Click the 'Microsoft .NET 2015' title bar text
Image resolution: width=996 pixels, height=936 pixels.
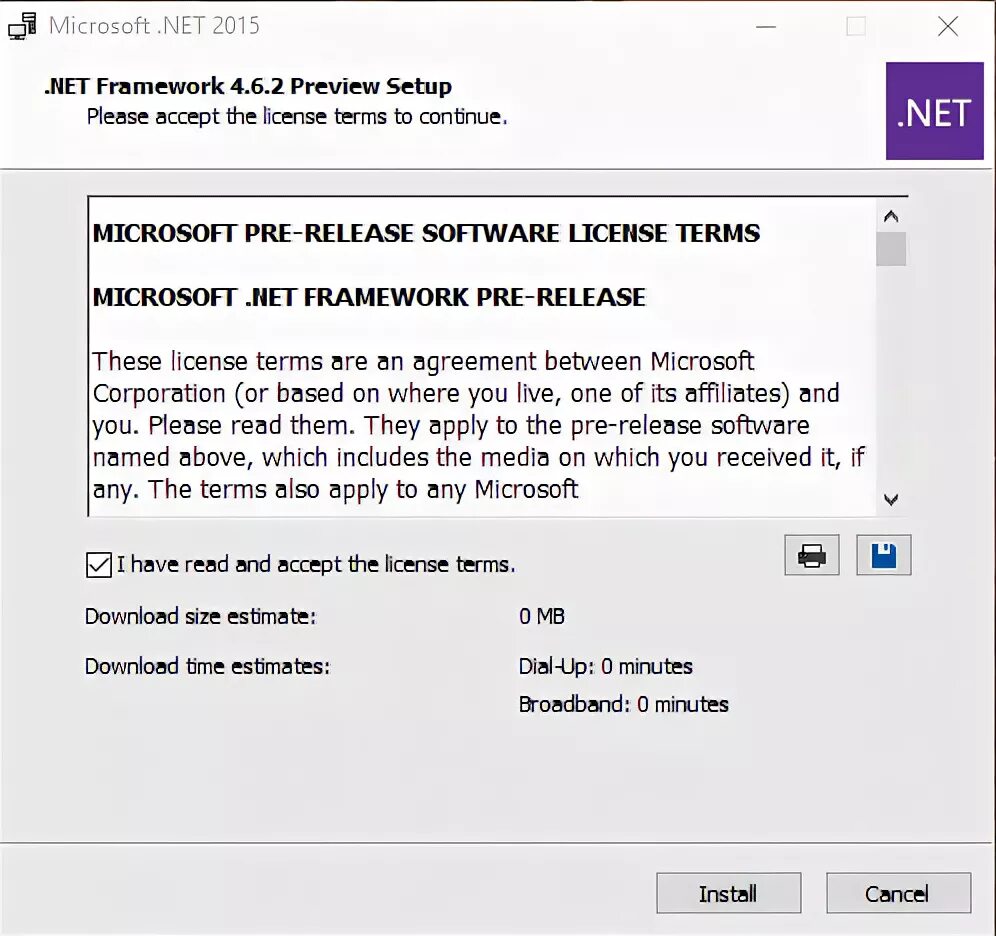(154, 26)
